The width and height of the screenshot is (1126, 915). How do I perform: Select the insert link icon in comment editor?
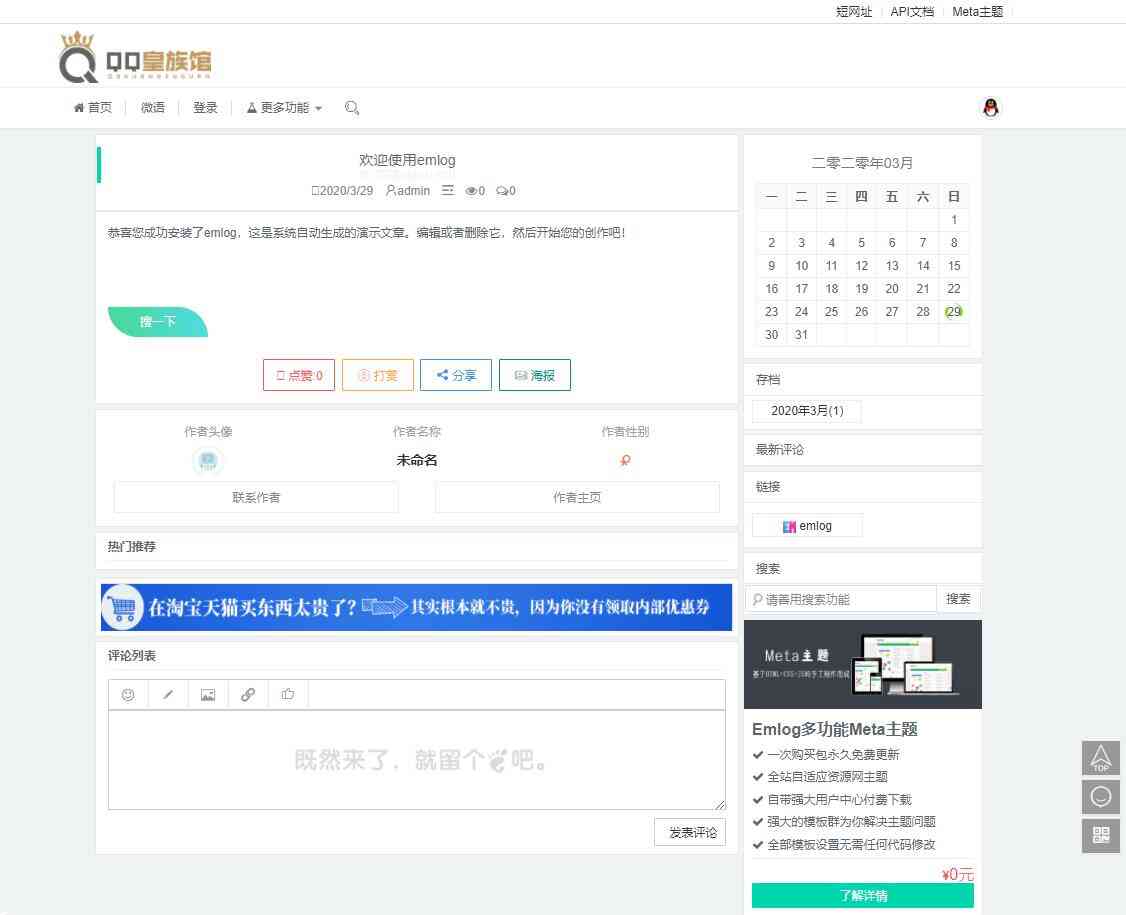248,694
